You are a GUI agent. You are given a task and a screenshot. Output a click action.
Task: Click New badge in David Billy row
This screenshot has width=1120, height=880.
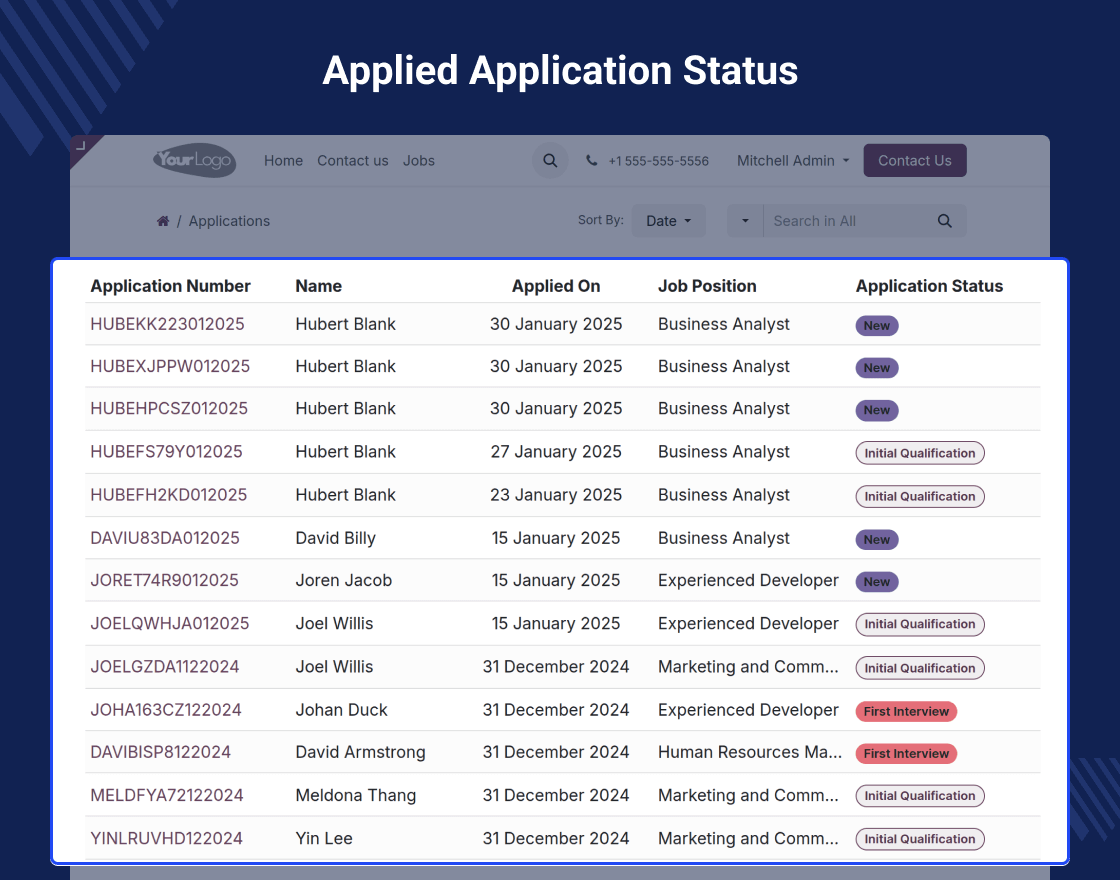pyautogui.click(x=876, y=539)
